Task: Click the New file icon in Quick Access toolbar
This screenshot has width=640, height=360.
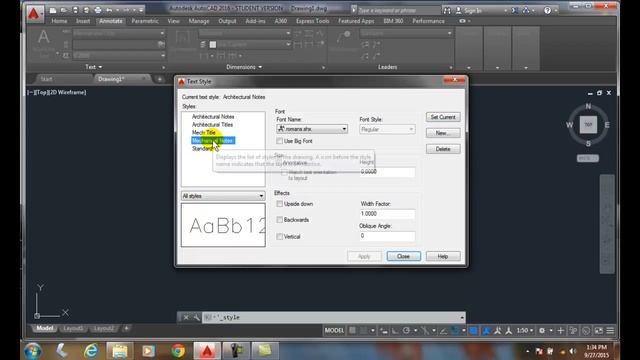Action: pos(53,10)
